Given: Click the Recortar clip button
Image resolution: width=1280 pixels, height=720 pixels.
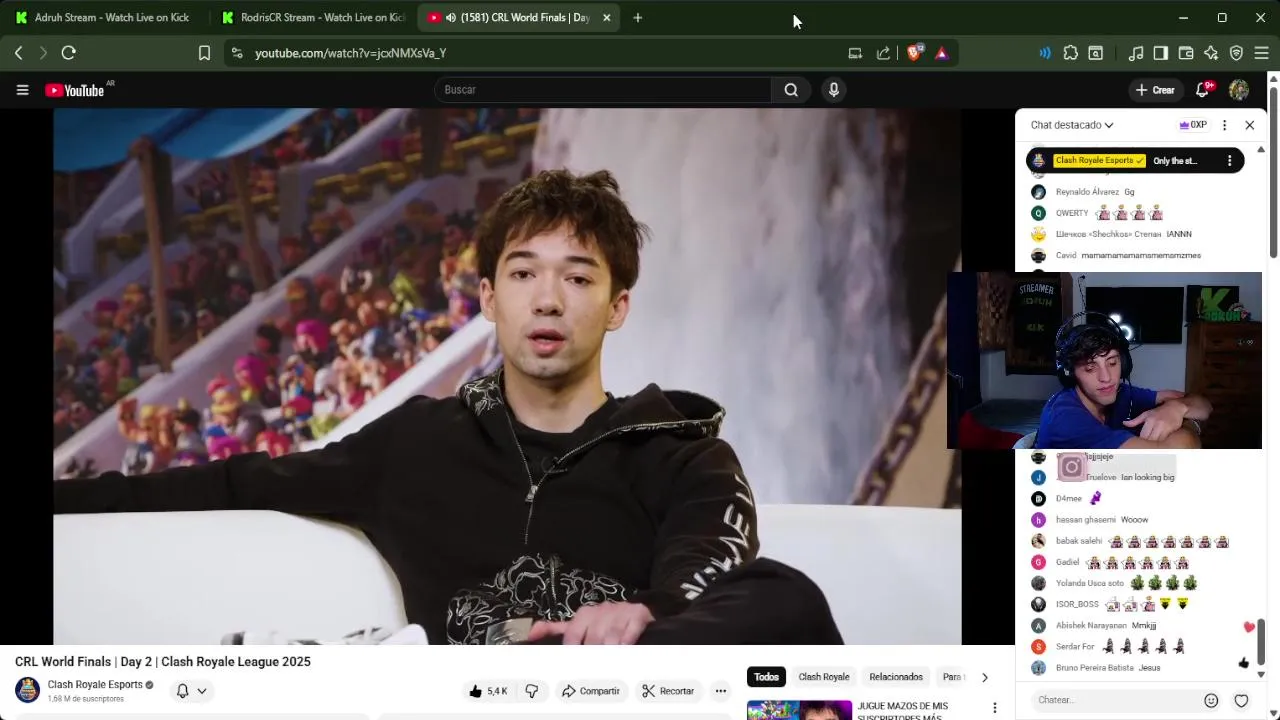Looking at the screenshot, I should [x=668, y=691].
